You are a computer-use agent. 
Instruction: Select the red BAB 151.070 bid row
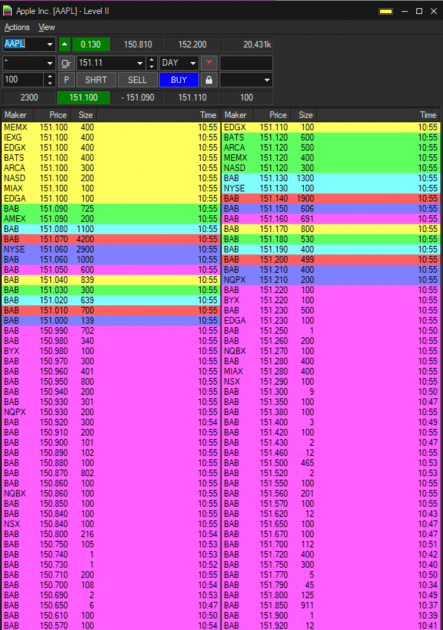click(110, 239)
